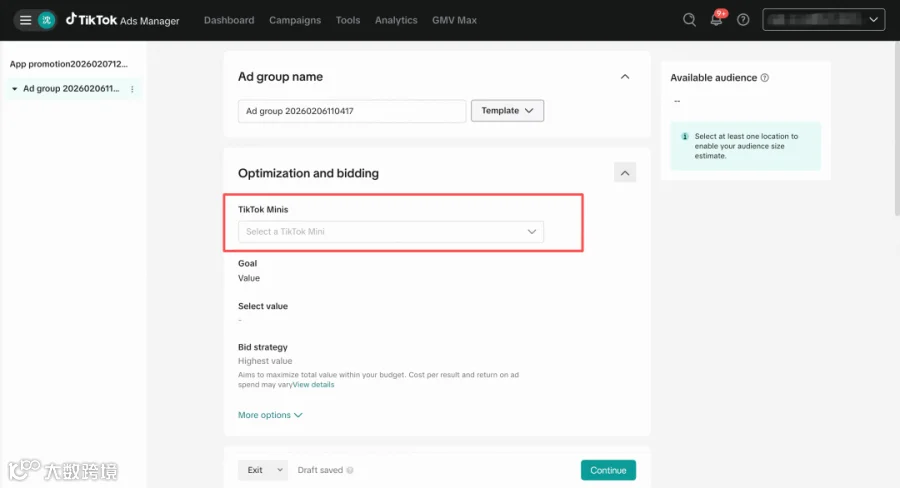
Task: Open the notifications bell icon
Action: click(x=716, y=20)
